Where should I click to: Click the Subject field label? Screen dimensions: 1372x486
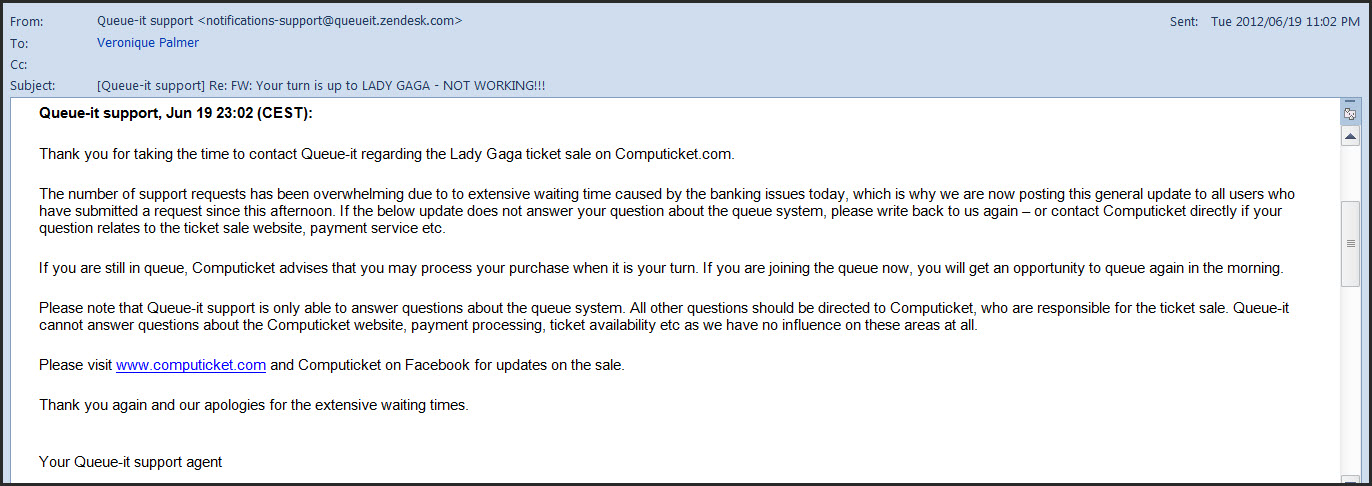(x=32, y=86)
